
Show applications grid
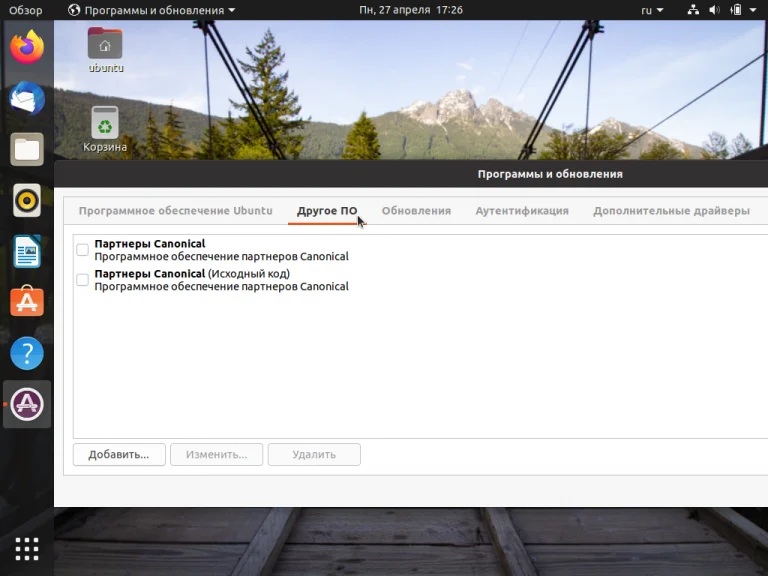pyautogui.click(x=27, y=549)
